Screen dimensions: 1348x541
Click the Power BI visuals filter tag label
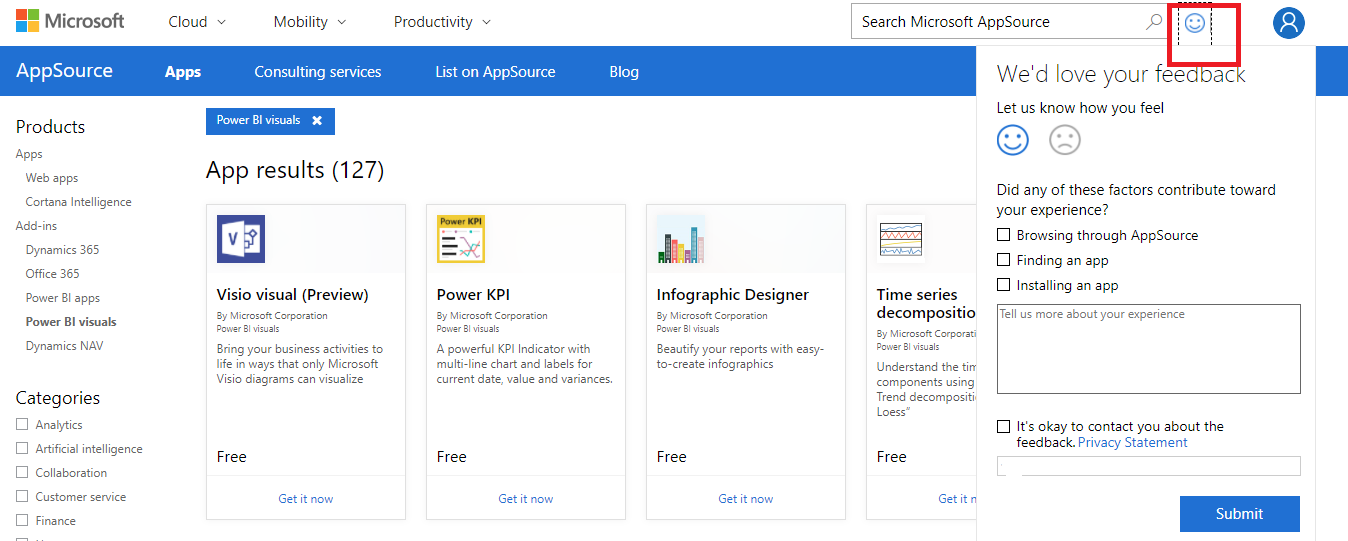[258, 120]
